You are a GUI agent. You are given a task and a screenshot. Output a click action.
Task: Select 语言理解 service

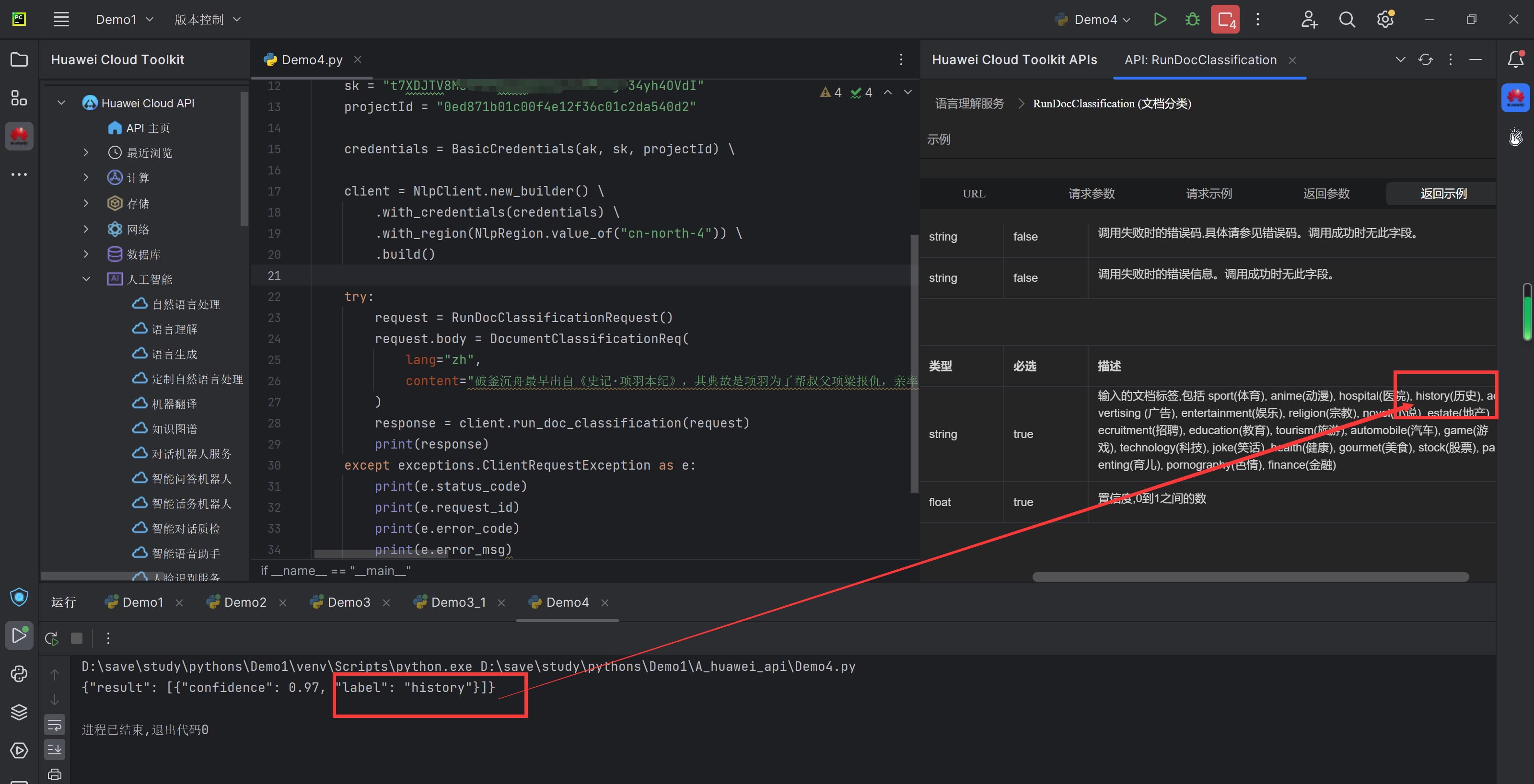pos(165,329)
